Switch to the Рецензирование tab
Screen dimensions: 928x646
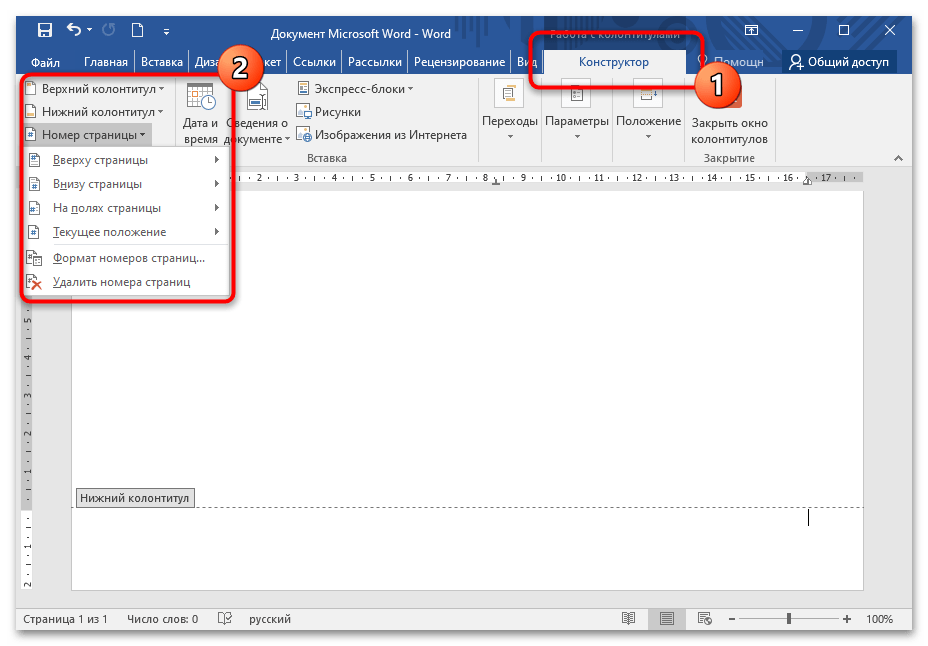pos(459,62)
